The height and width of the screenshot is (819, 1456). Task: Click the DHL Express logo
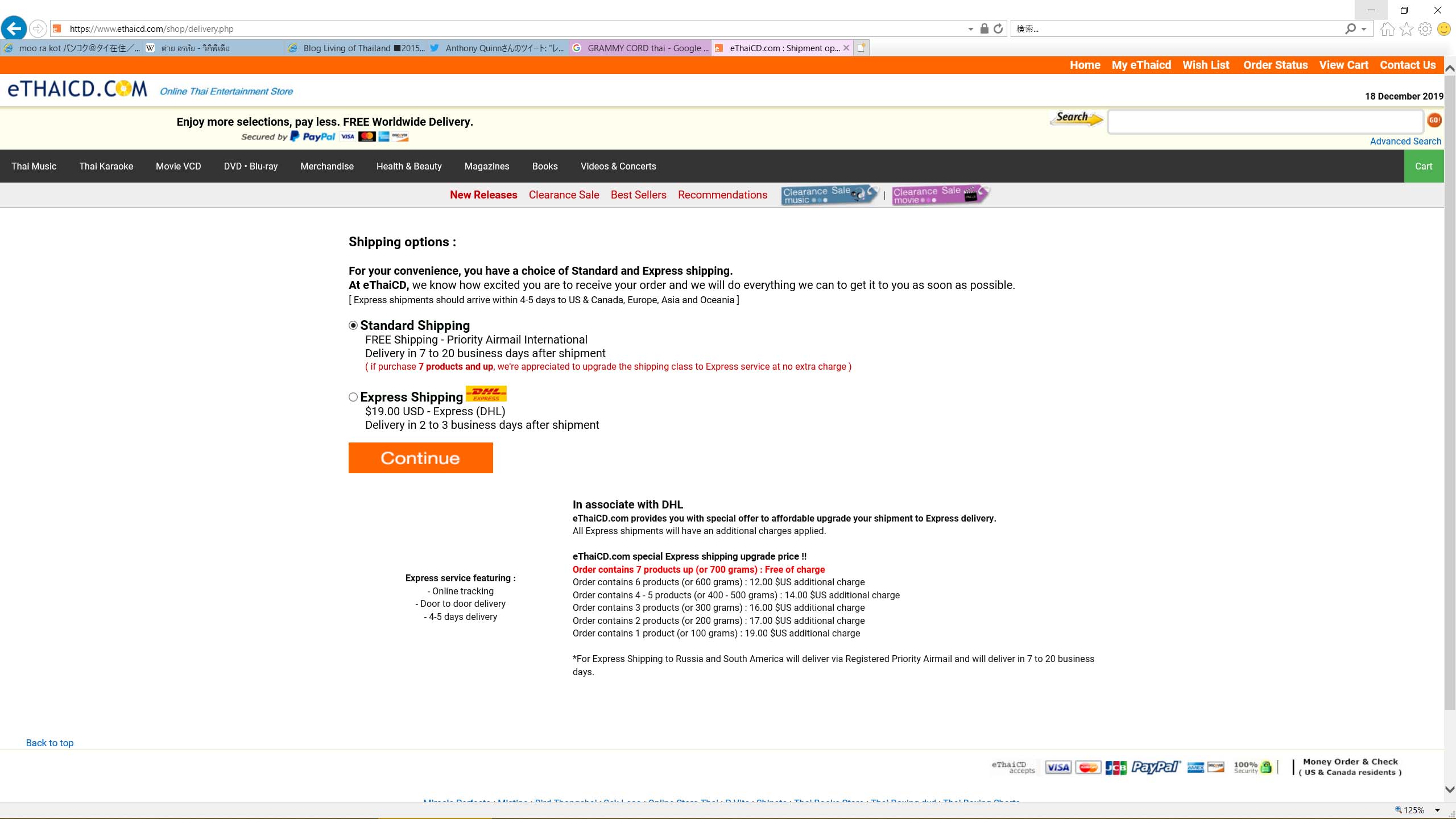486,394
